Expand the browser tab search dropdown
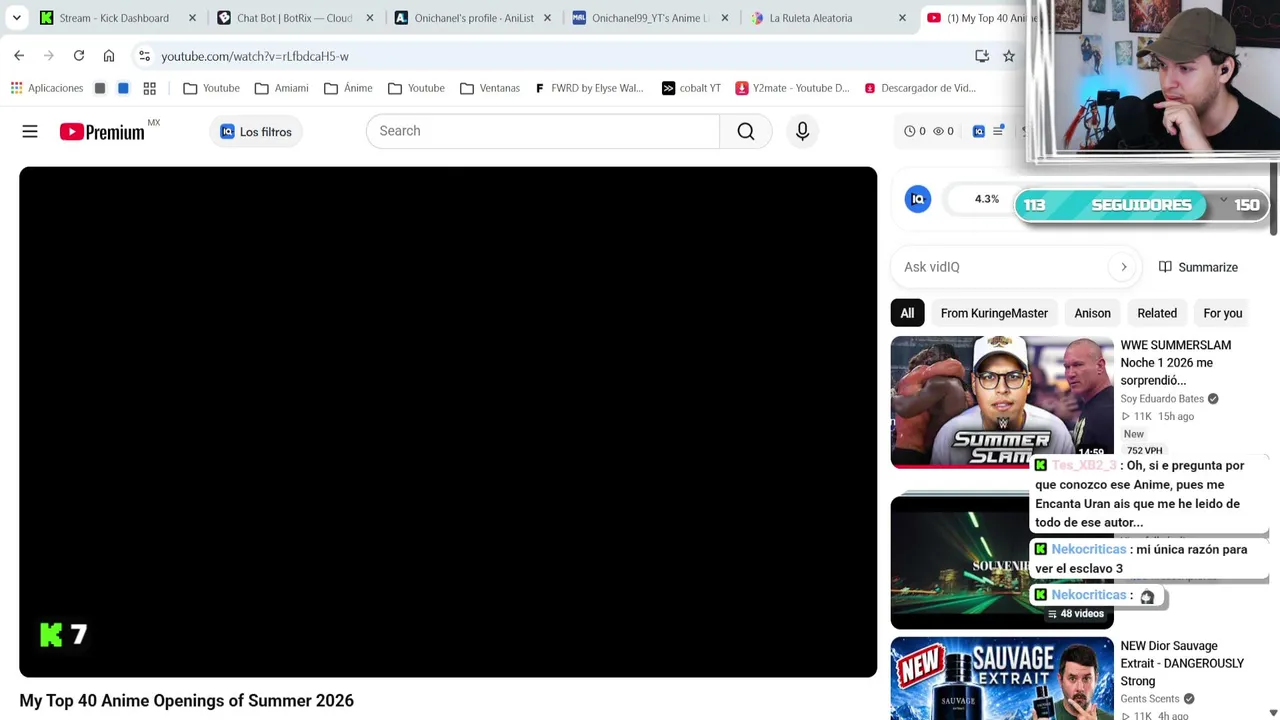The width and height of the screenshot is (1280, 720). [x=16, y=18]
